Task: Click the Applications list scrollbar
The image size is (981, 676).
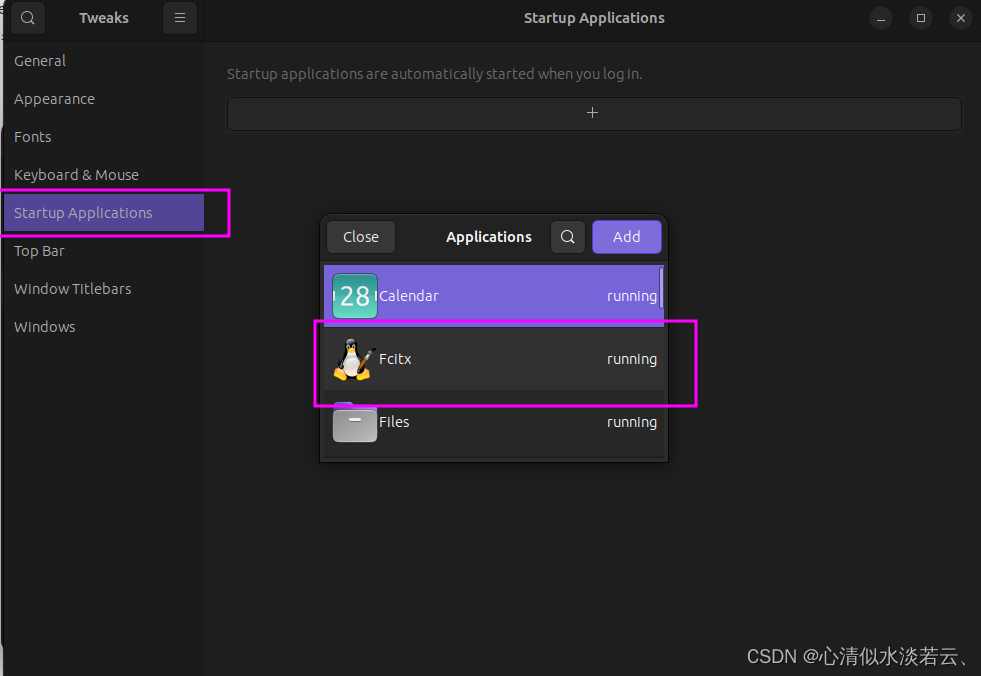Action: click(661, 288)
